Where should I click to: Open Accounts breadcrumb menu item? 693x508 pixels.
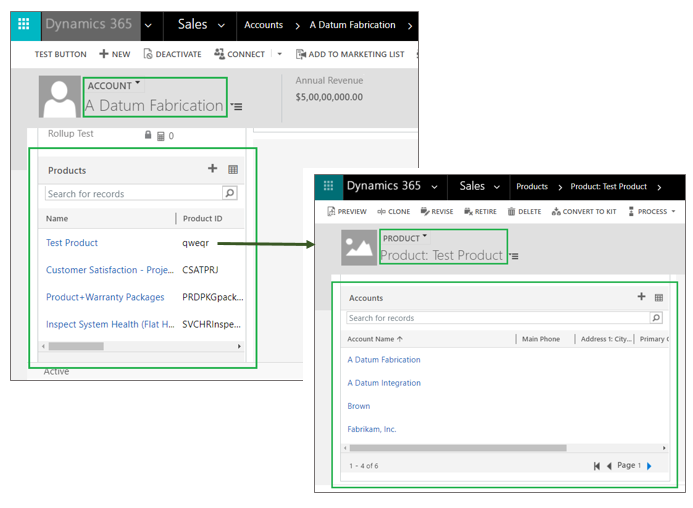263,25
